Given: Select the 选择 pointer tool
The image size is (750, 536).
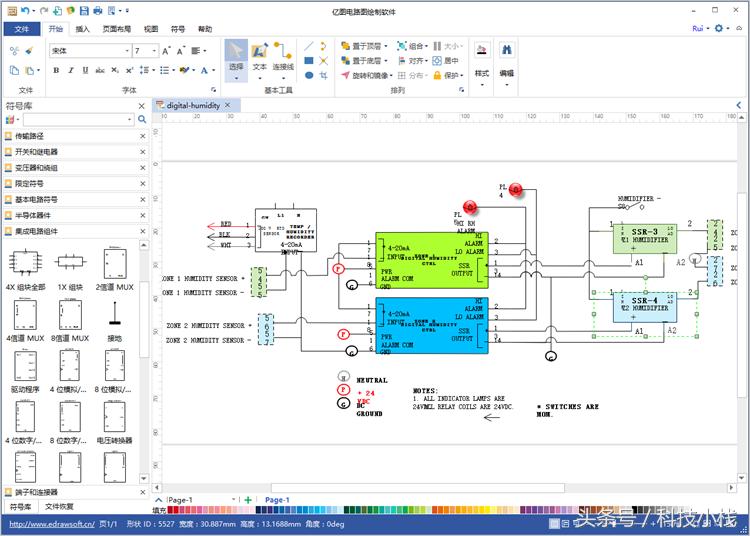Looking at the screenshot, I should (236, 56).
